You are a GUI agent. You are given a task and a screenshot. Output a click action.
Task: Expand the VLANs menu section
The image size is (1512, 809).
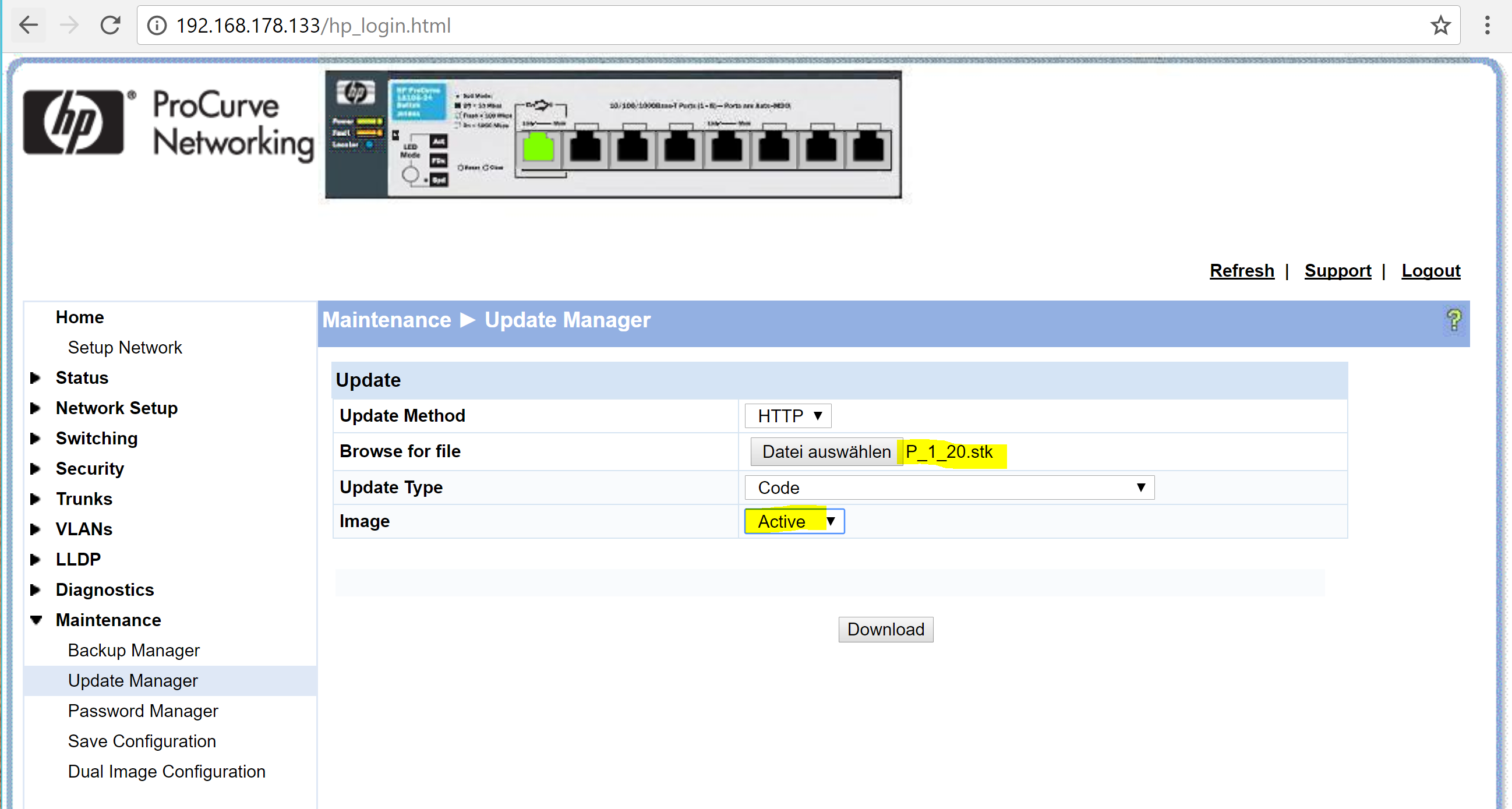coord(83,529)
